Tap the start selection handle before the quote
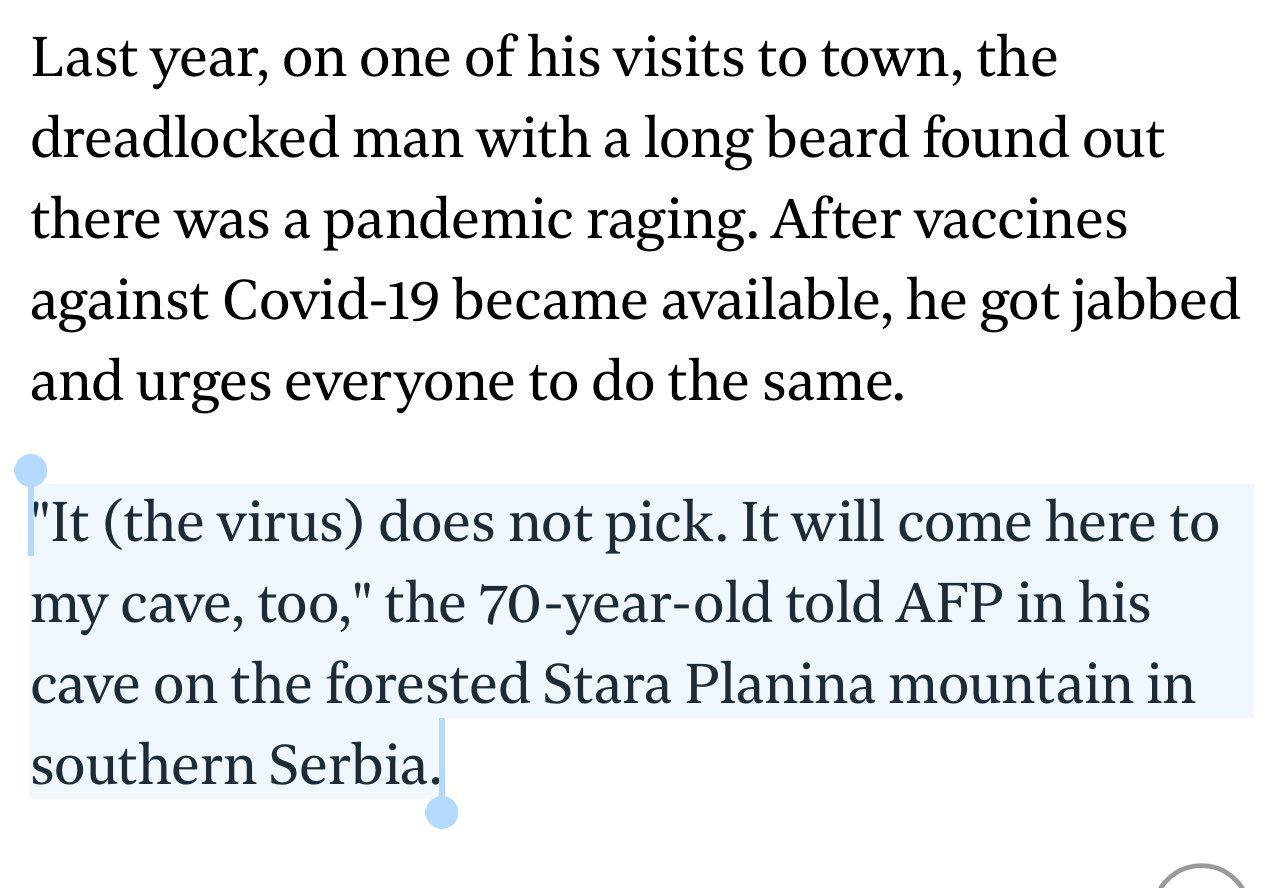This screenshot has width=1283, height=888. (31, 470)
